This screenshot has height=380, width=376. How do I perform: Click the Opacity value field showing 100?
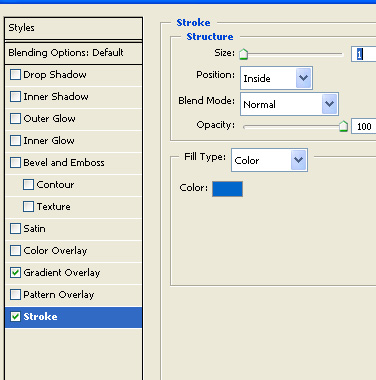(x=363, y=127)
